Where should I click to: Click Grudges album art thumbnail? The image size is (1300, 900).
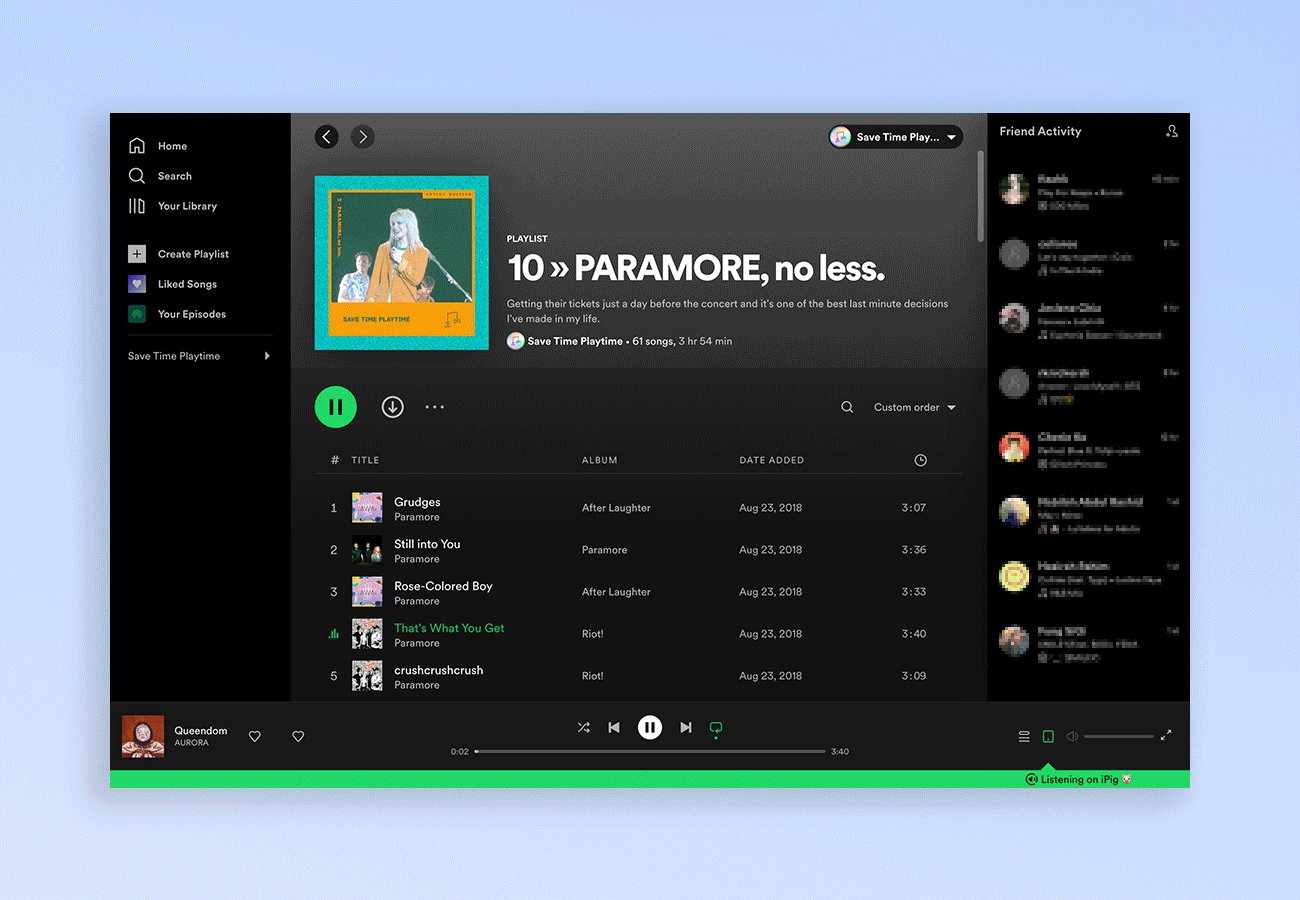(x=367, y=508)
